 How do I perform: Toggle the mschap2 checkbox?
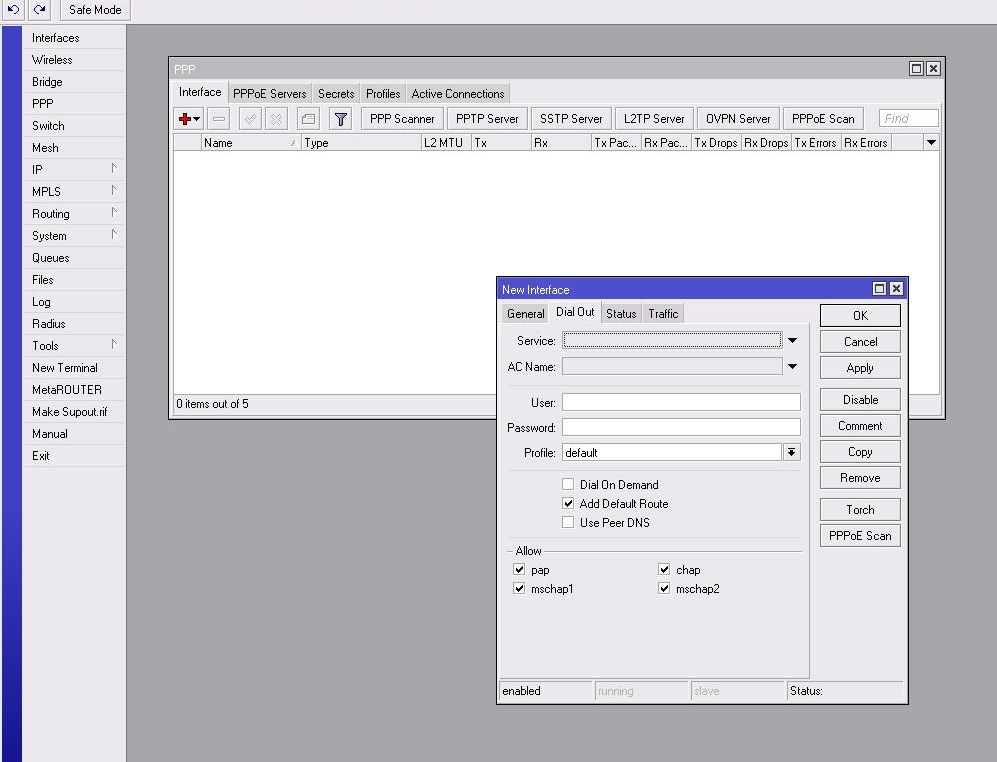pos(664,588)
